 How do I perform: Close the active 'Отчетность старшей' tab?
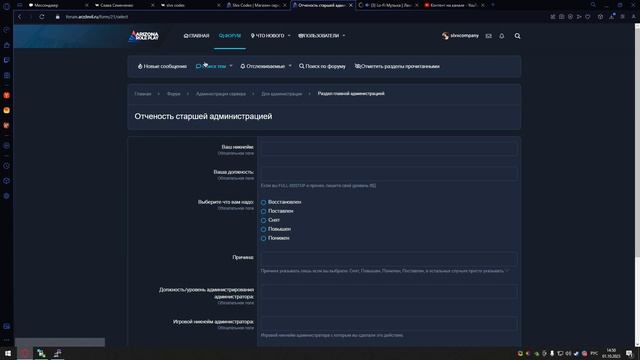351,5
